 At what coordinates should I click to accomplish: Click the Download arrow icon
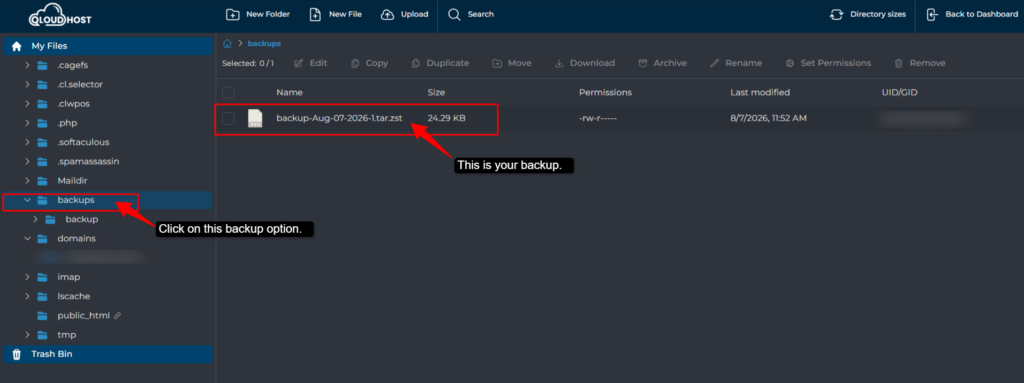pos(559,63)
